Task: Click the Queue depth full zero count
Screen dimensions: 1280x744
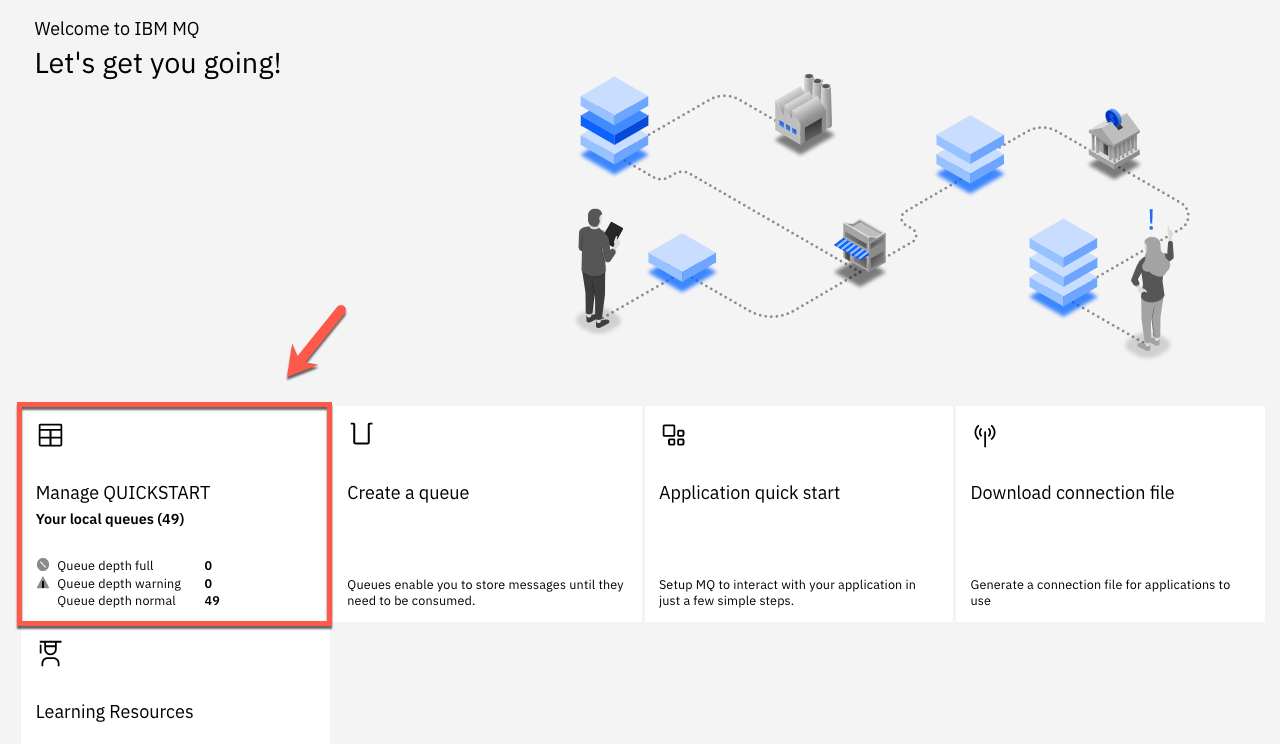Action: click(x=208, y=565)
